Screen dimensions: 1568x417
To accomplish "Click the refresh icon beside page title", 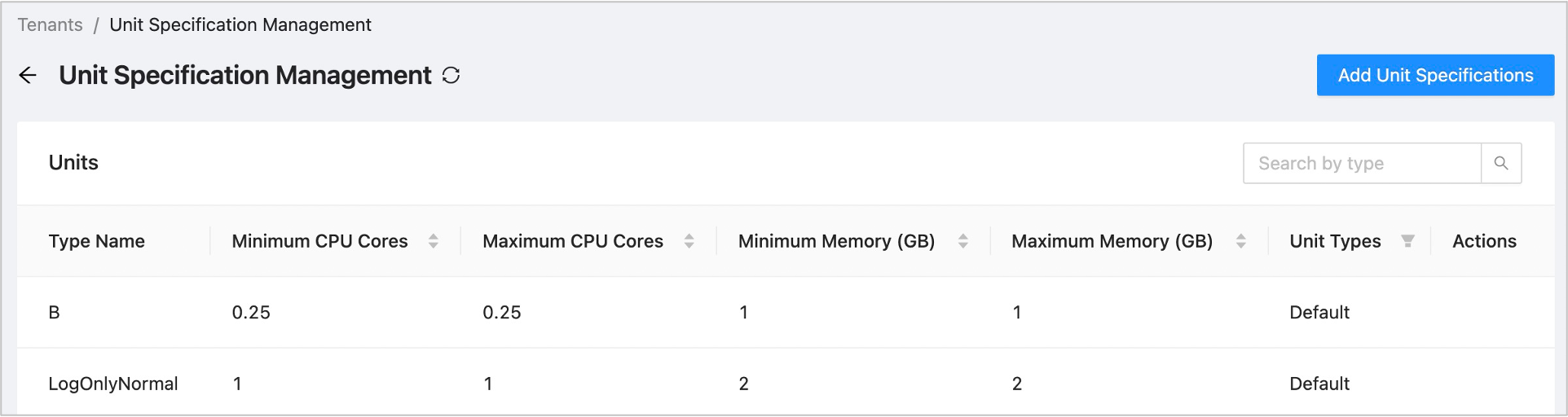I will click(451, 76).
